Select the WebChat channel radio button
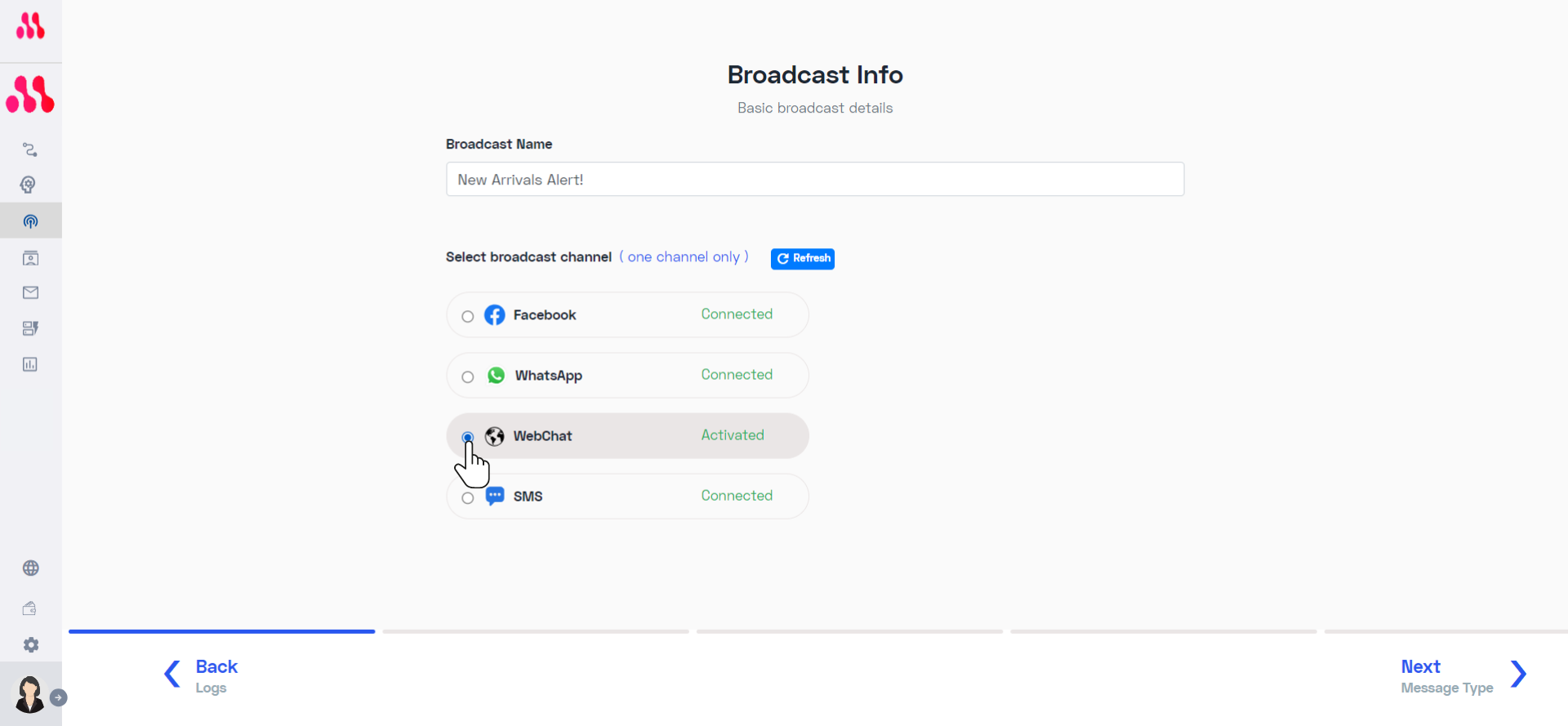Viewport: 1568px width, 726px height. pyautogui.click(x=468, y=437)
